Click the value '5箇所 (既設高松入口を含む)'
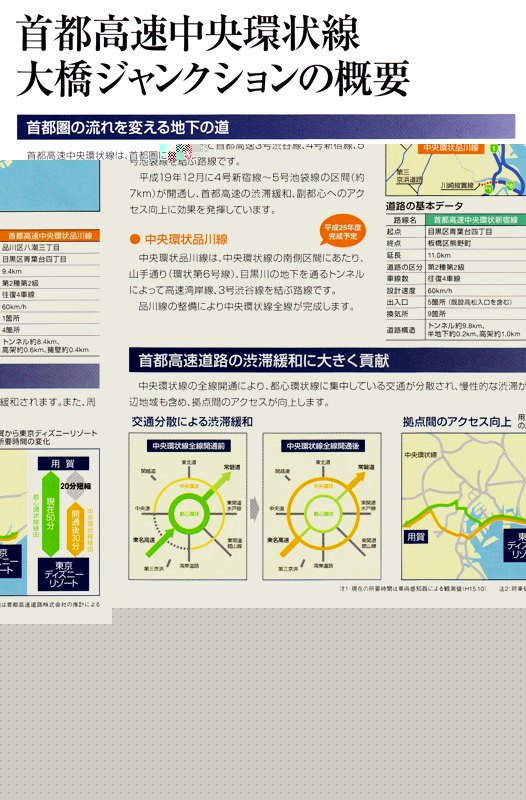Image resolution: width=526 pixels, height=800 pixels. click(x=470, y=302)
